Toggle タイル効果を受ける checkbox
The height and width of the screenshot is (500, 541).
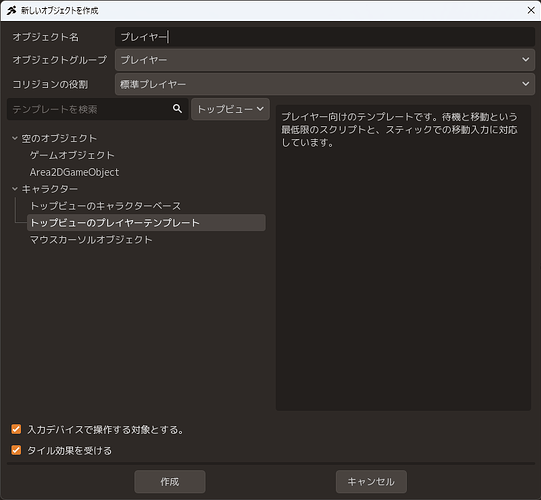(x=16, y=450)
